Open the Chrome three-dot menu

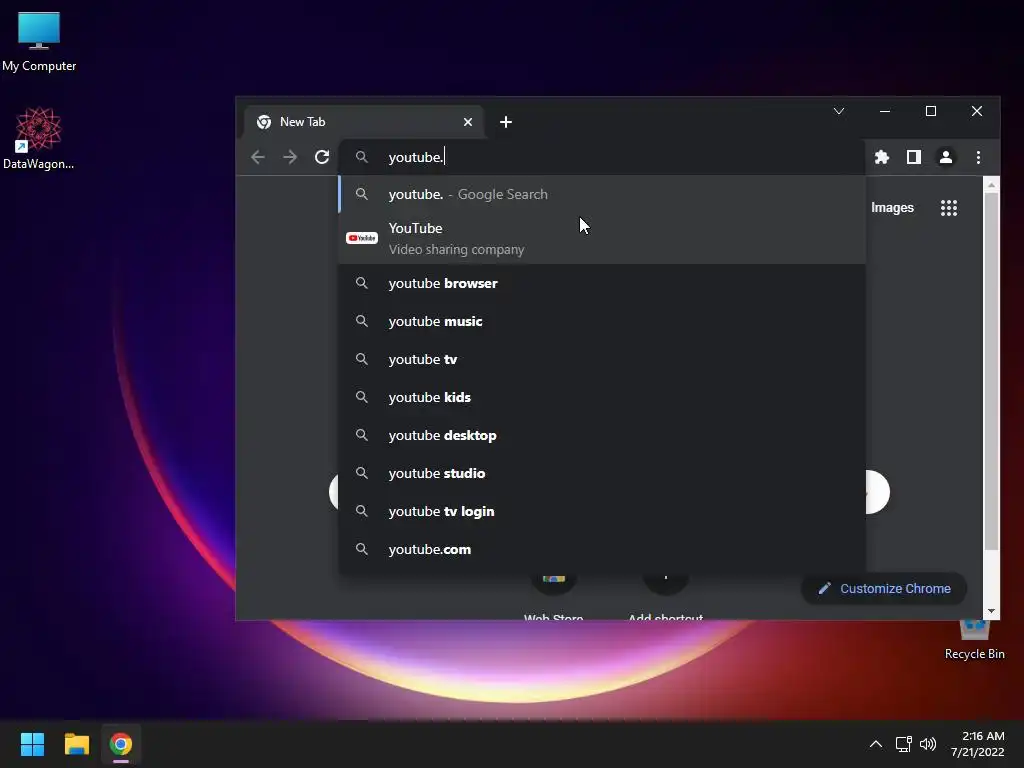coord(978,157)
